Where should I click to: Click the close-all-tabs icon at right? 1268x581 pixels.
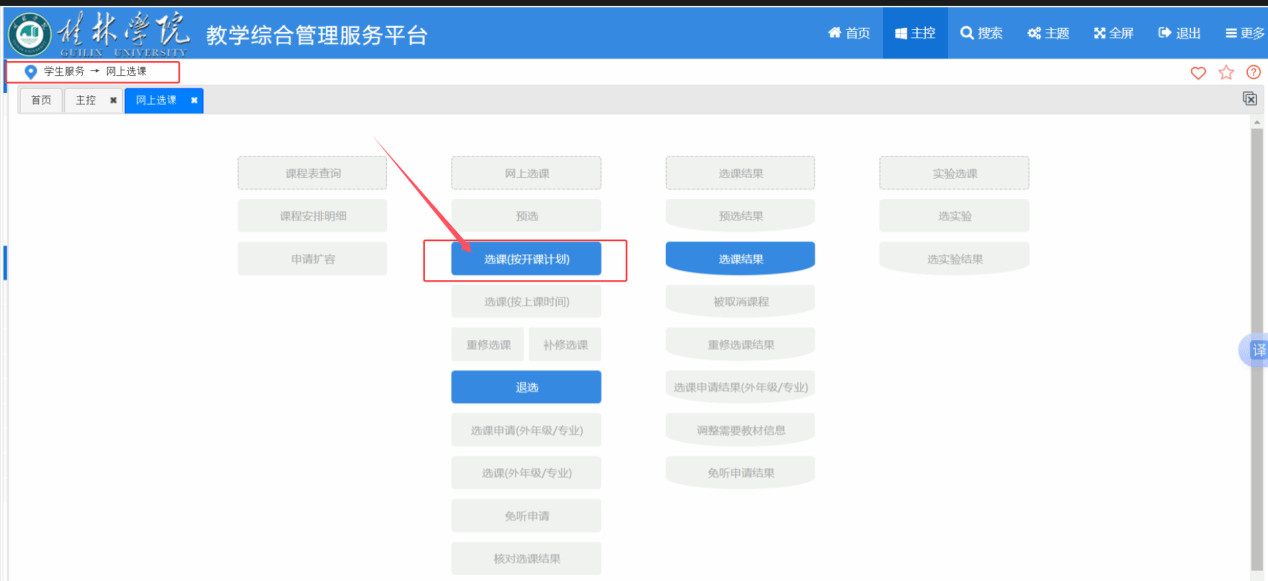pyautogui.click(x=1249, y=98)
